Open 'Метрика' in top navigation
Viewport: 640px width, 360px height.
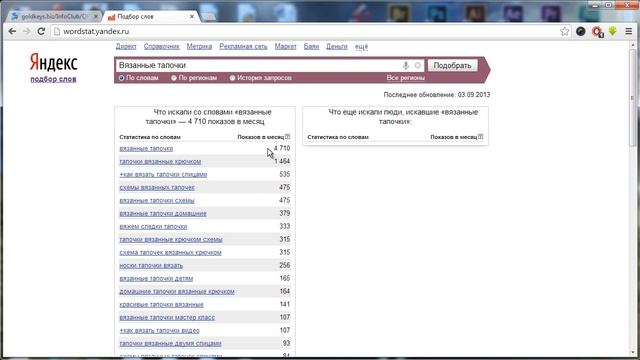199,47
